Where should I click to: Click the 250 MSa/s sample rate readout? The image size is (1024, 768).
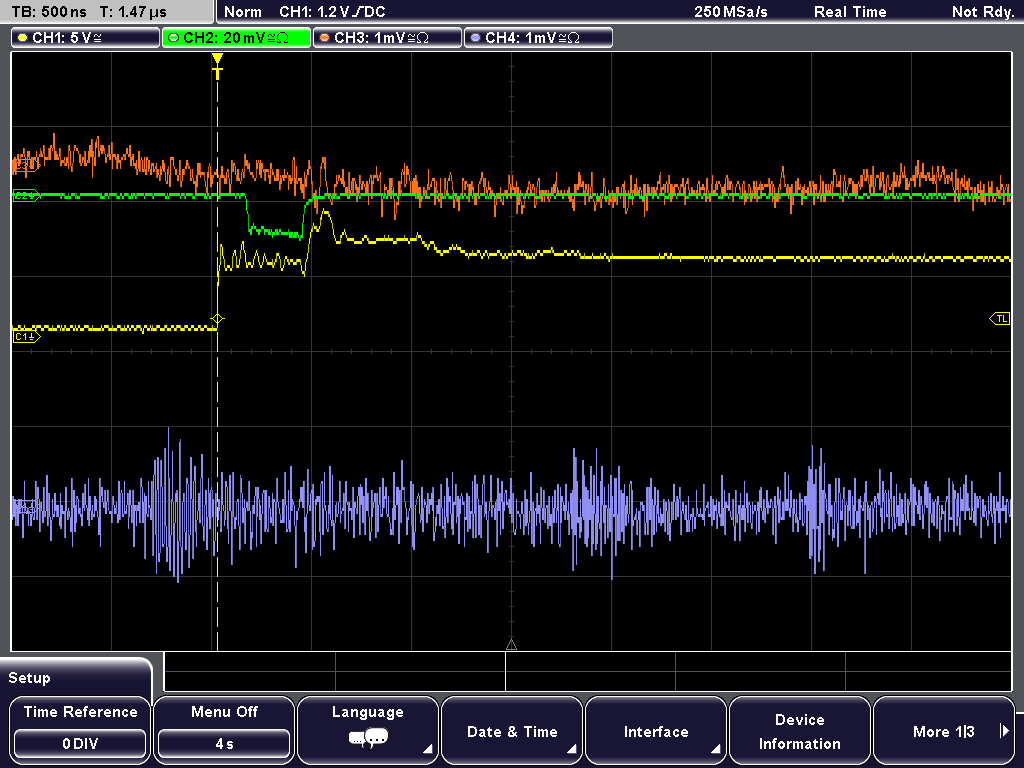pyautogui.click(x=731, y=12)
